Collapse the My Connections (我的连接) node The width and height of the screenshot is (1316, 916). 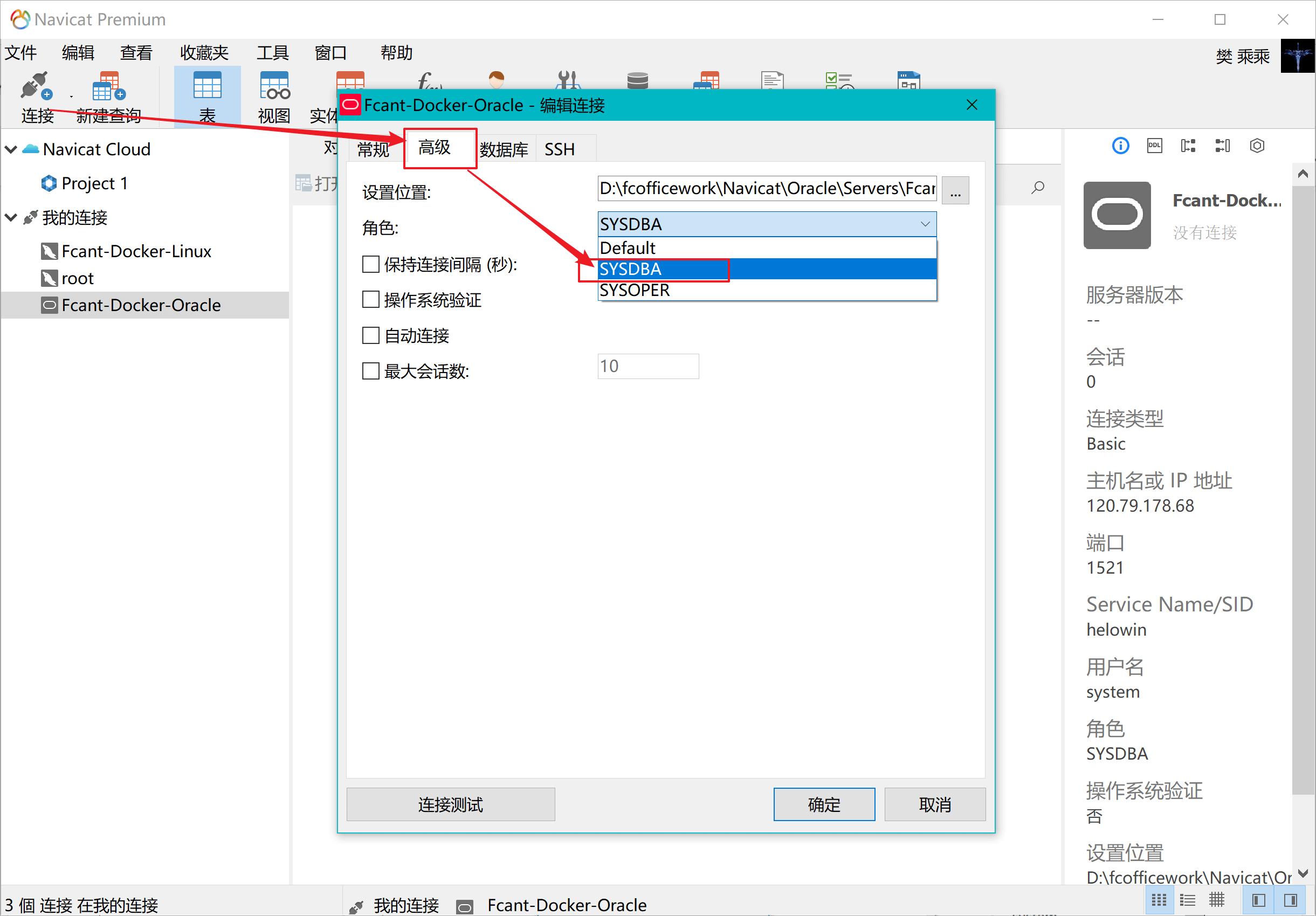pos(11,218)
